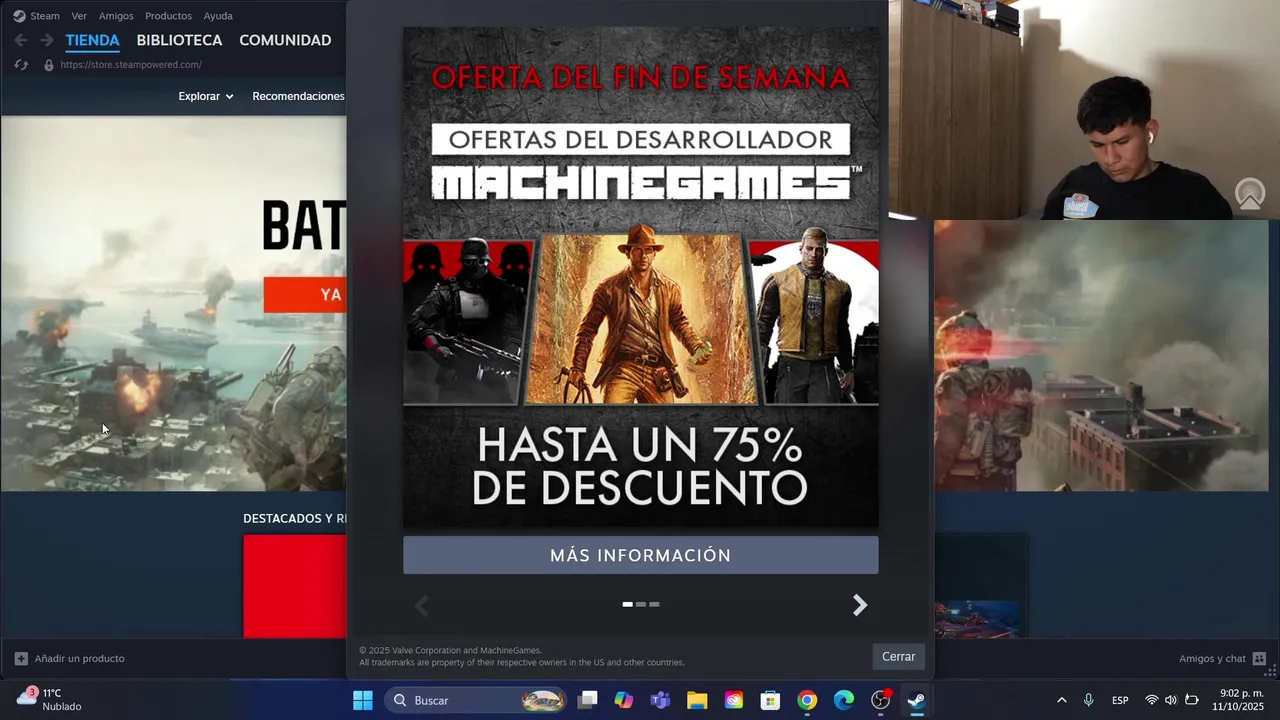Open Amigos y chat
Viewport: 1280px width, 720px height.
click(1212, 658)
